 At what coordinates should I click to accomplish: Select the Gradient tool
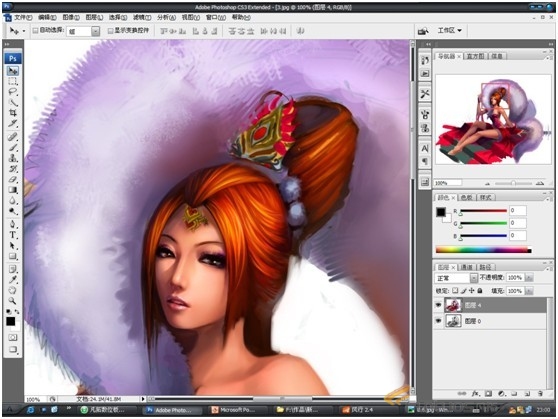13,190
